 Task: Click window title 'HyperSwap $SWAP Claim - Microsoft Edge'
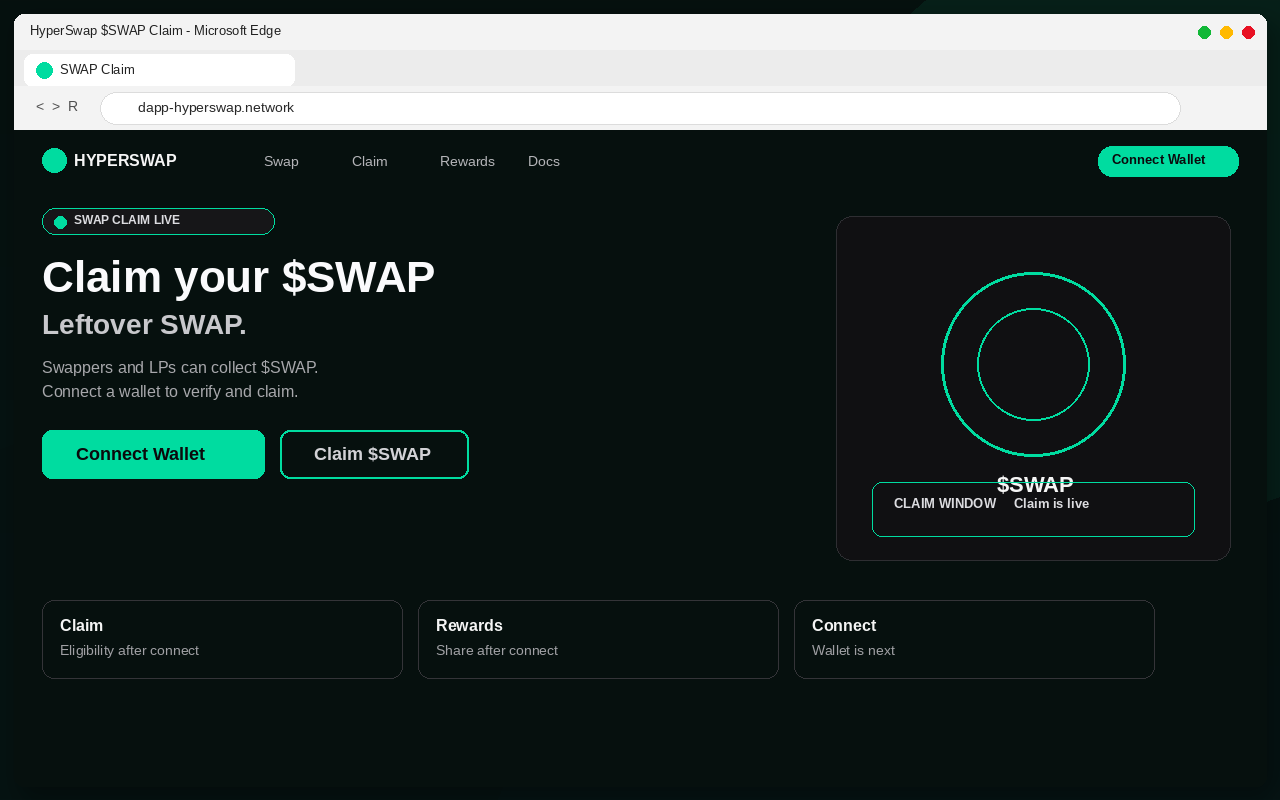click(x=155, y=31)
